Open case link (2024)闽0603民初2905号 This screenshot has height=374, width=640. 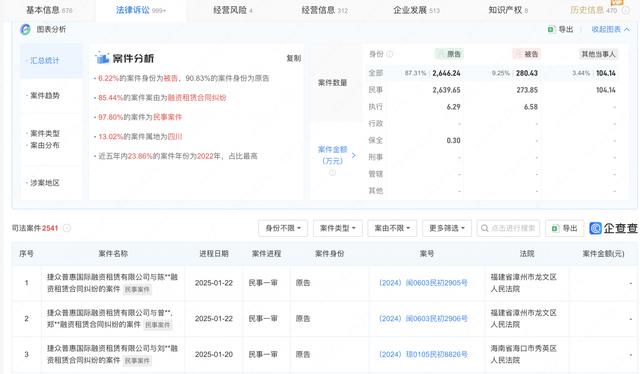[x=423, y=283]
